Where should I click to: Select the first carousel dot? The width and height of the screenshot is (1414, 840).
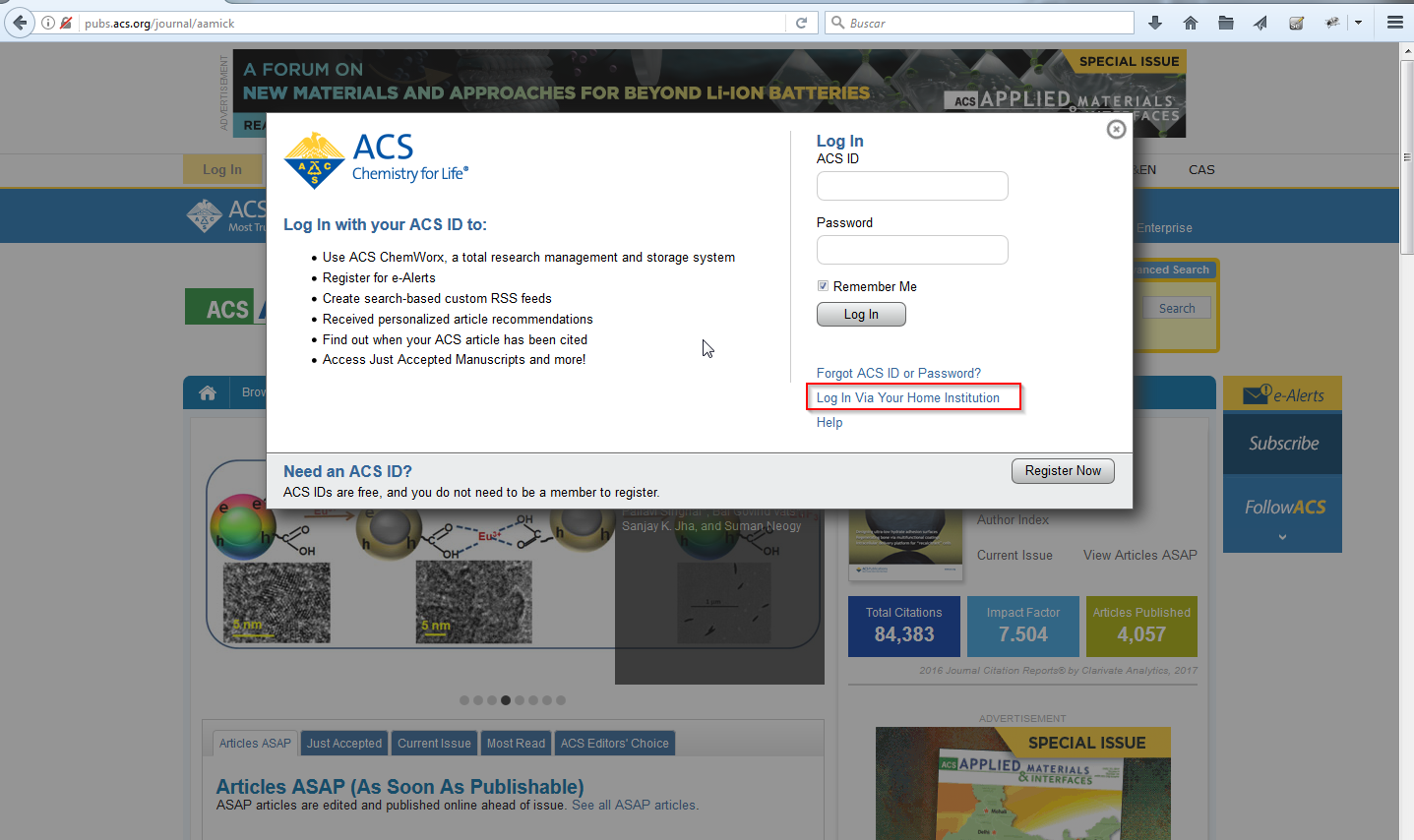point(464,700)
